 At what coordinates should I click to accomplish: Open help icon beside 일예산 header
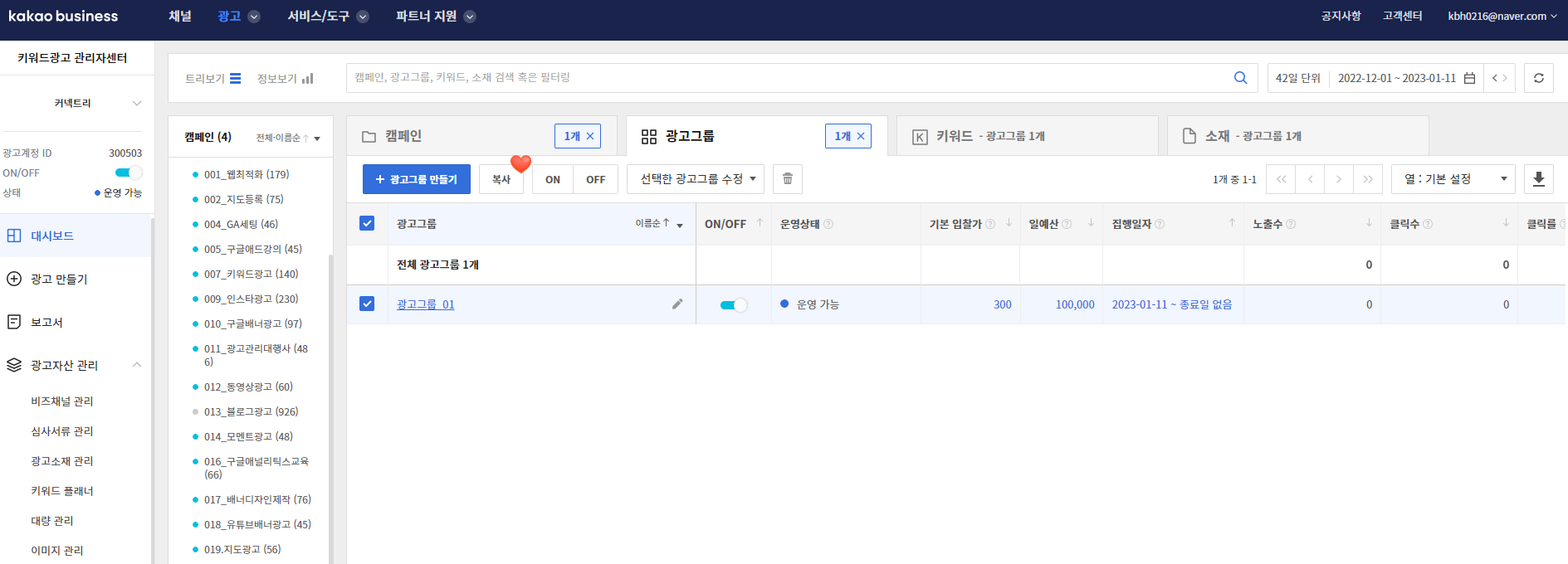click(1067, 224)
